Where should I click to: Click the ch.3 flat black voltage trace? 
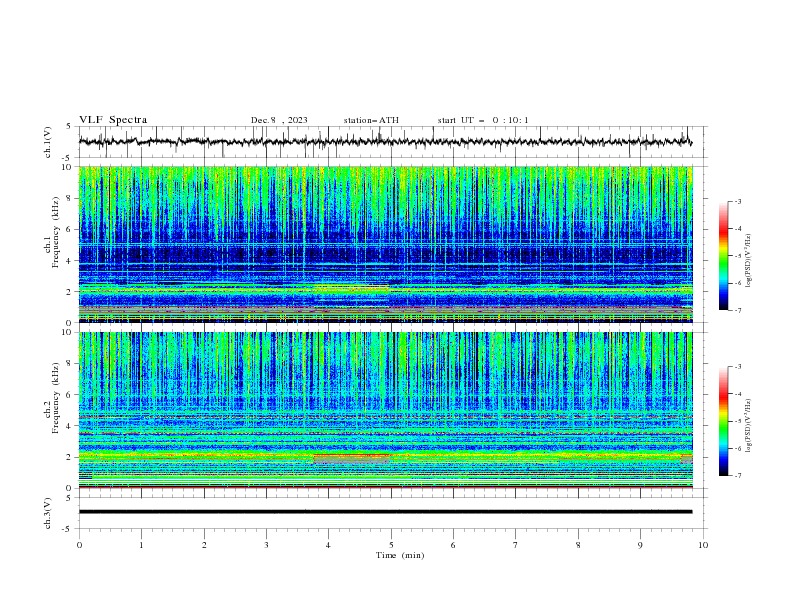click(x=385, y=512)
